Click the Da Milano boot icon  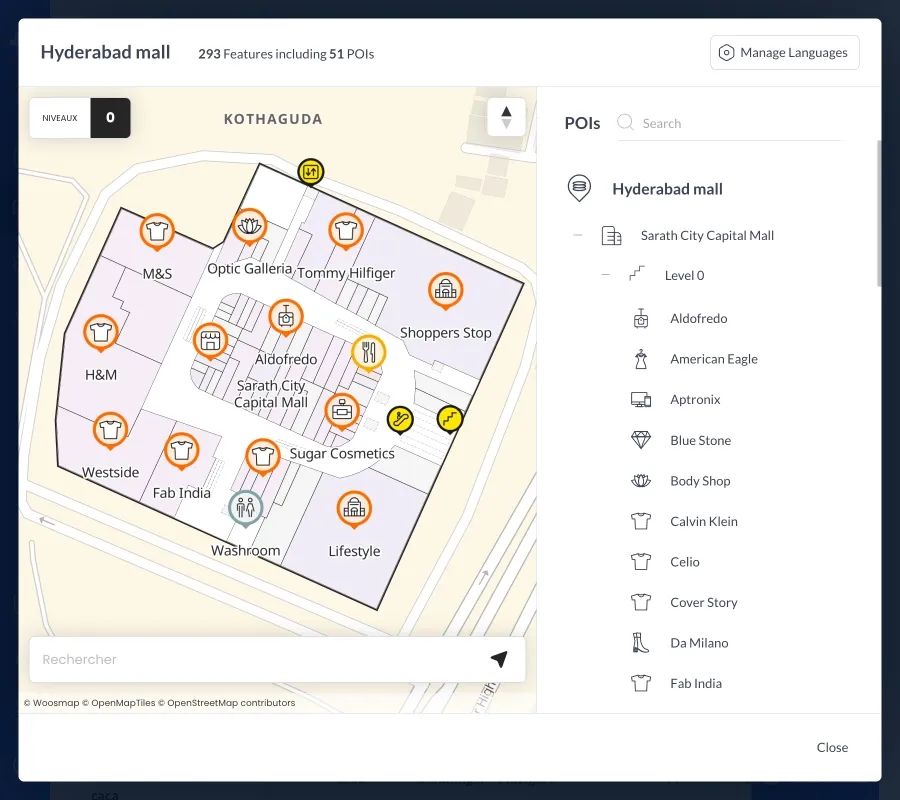[x=641, y=643]
